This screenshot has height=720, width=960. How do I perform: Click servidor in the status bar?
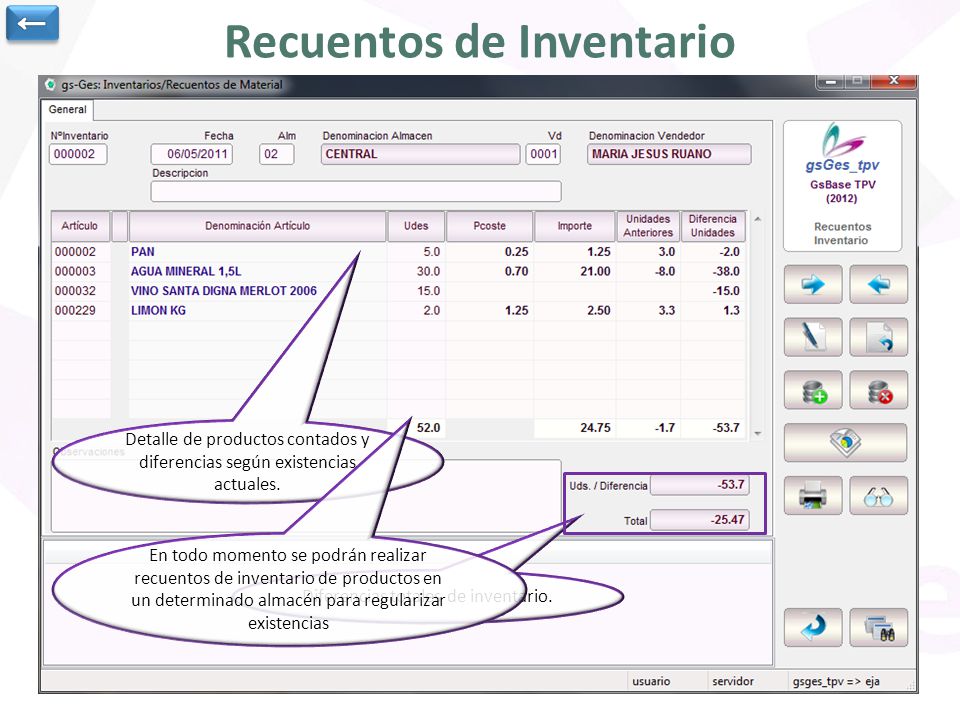[733, 681]
